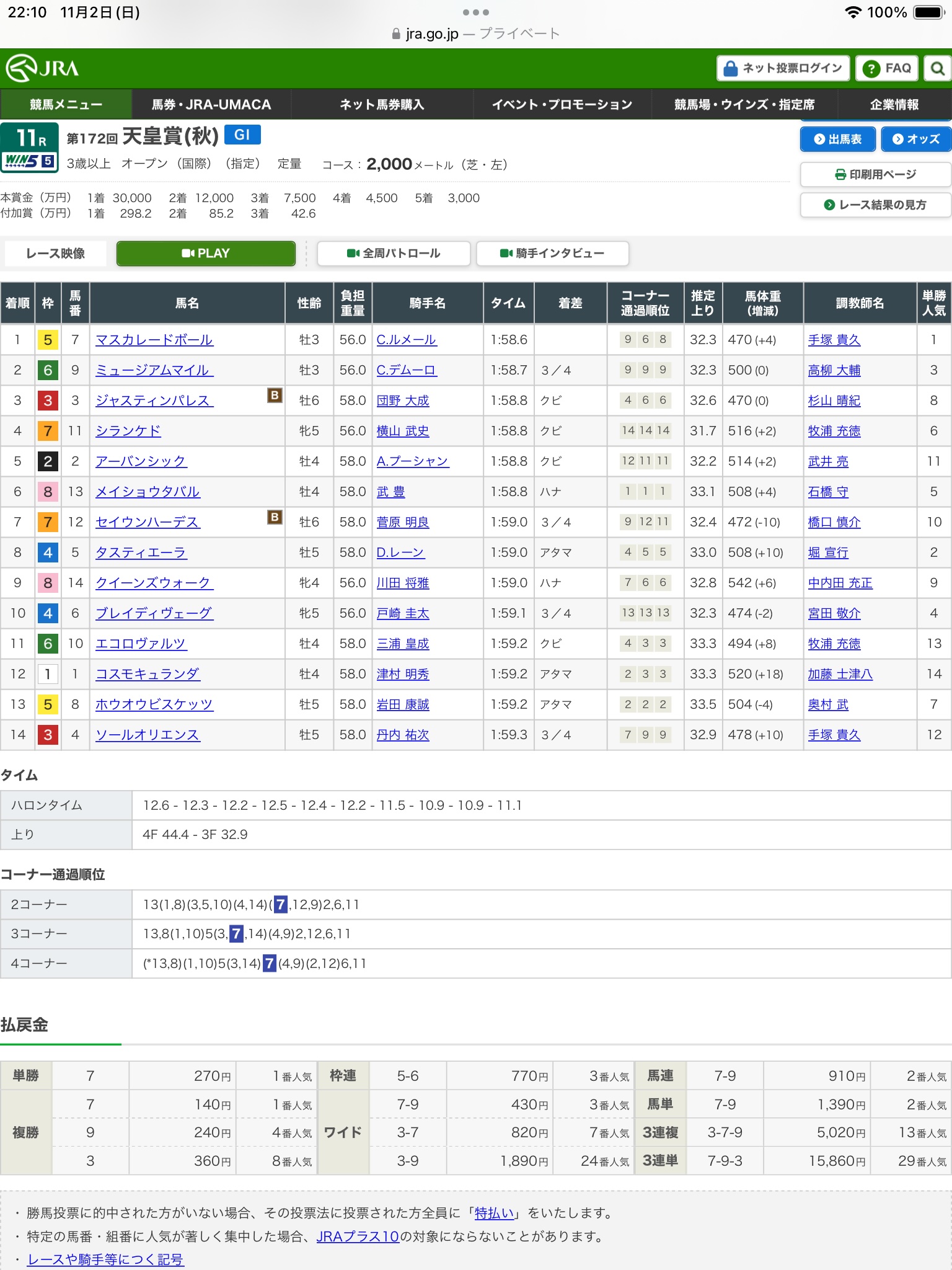Expand the 企業情報 menu

894,104
